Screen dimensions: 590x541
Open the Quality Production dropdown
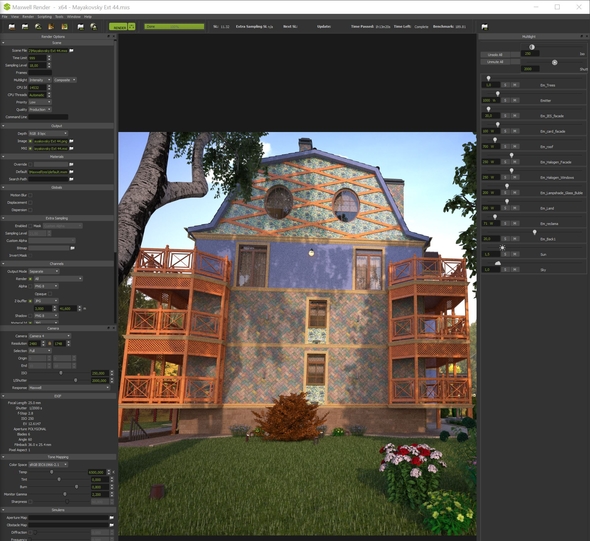[x=40, y=109]
